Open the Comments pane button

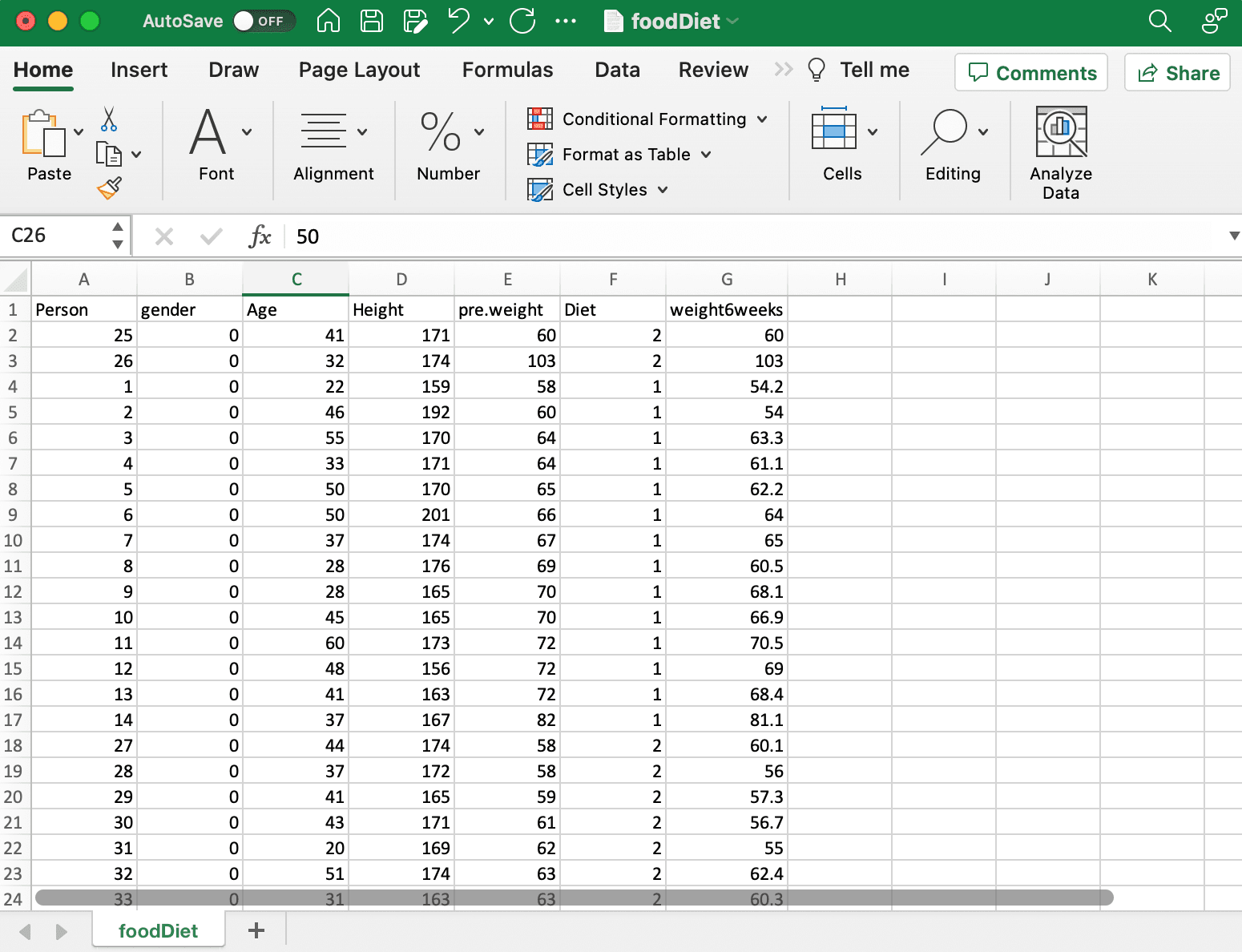[1031, 72]
